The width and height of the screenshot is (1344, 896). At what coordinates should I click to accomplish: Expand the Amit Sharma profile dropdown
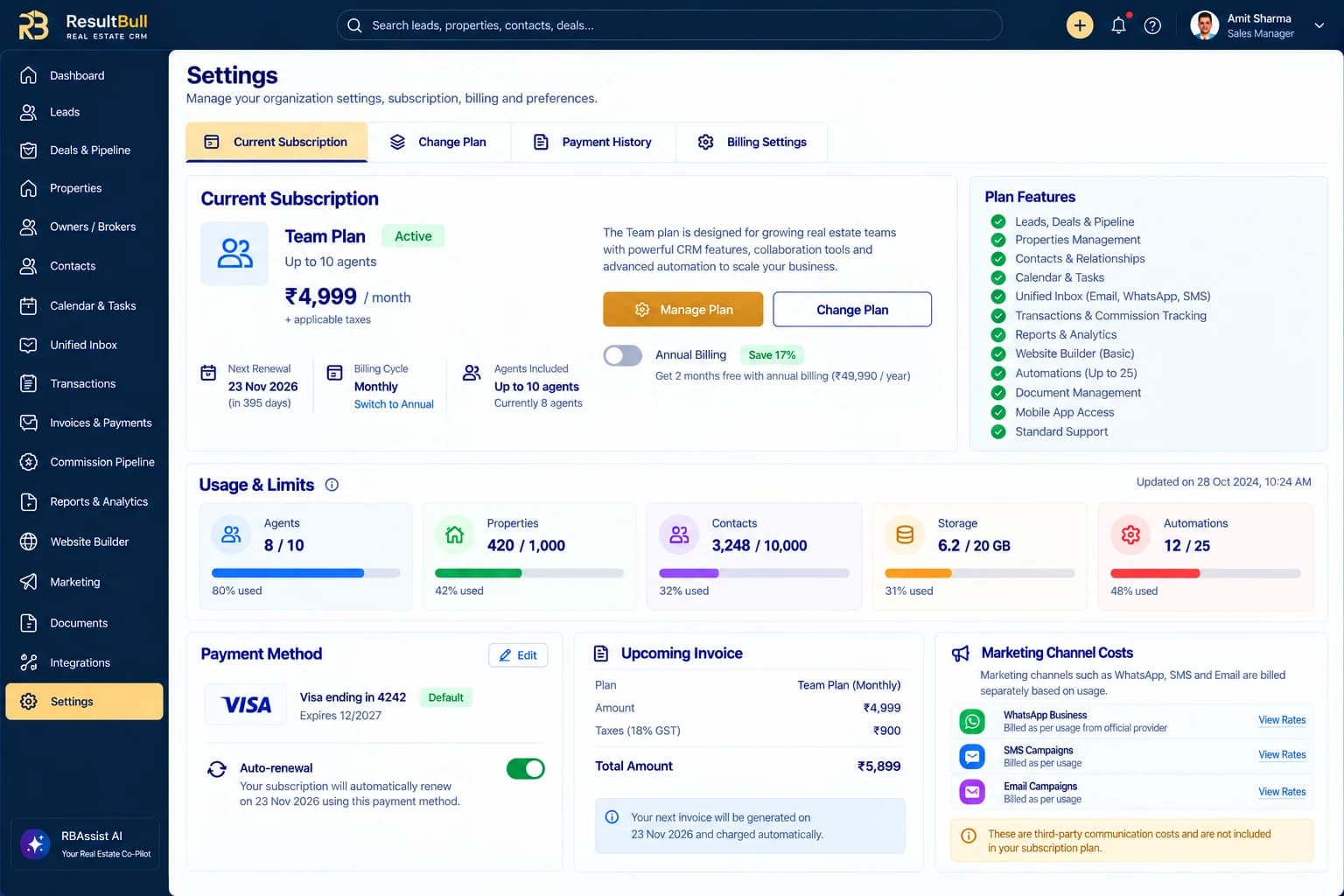click(x=1319, y=26)
